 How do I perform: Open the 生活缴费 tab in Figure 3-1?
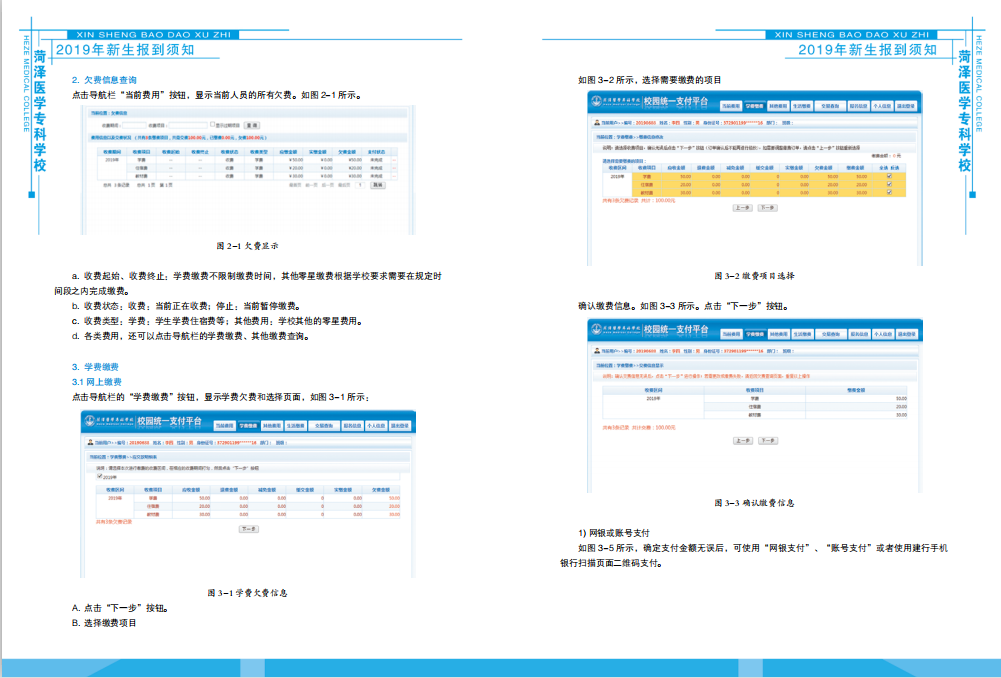point(296,426)
